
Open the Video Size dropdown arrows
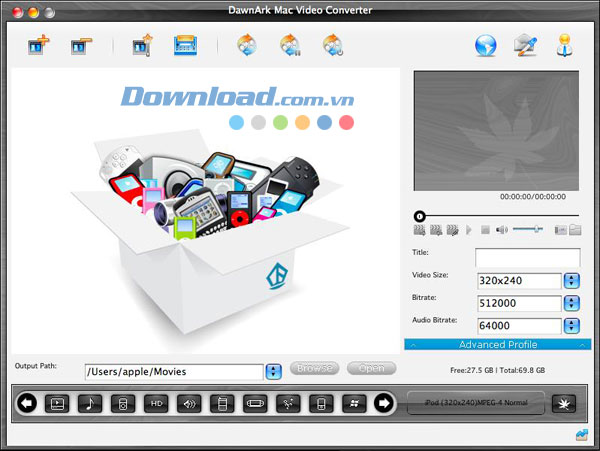572,281
